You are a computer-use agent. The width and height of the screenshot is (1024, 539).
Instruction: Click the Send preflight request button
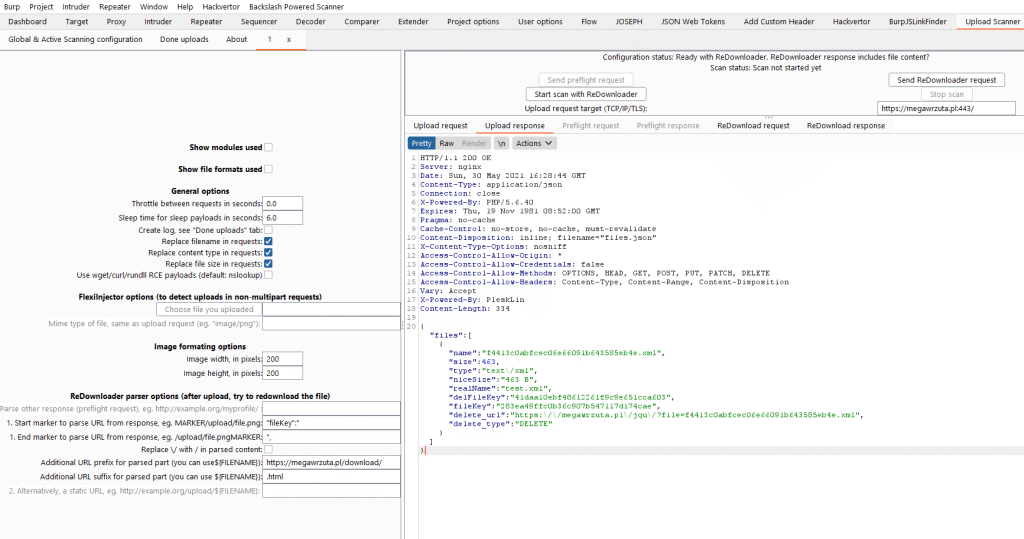pos(586,80)
